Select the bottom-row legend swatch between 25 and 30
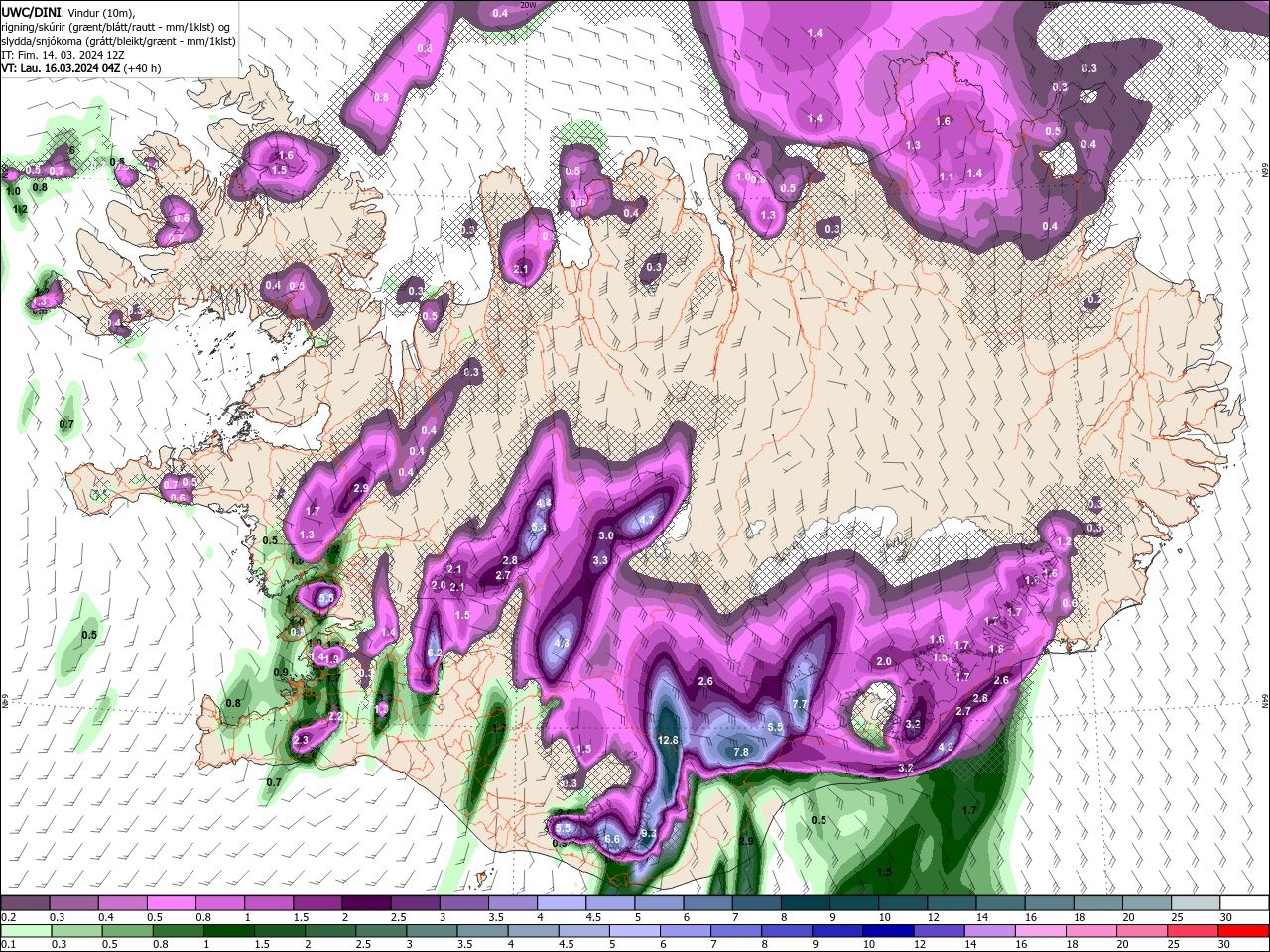 coord(1196,930)
